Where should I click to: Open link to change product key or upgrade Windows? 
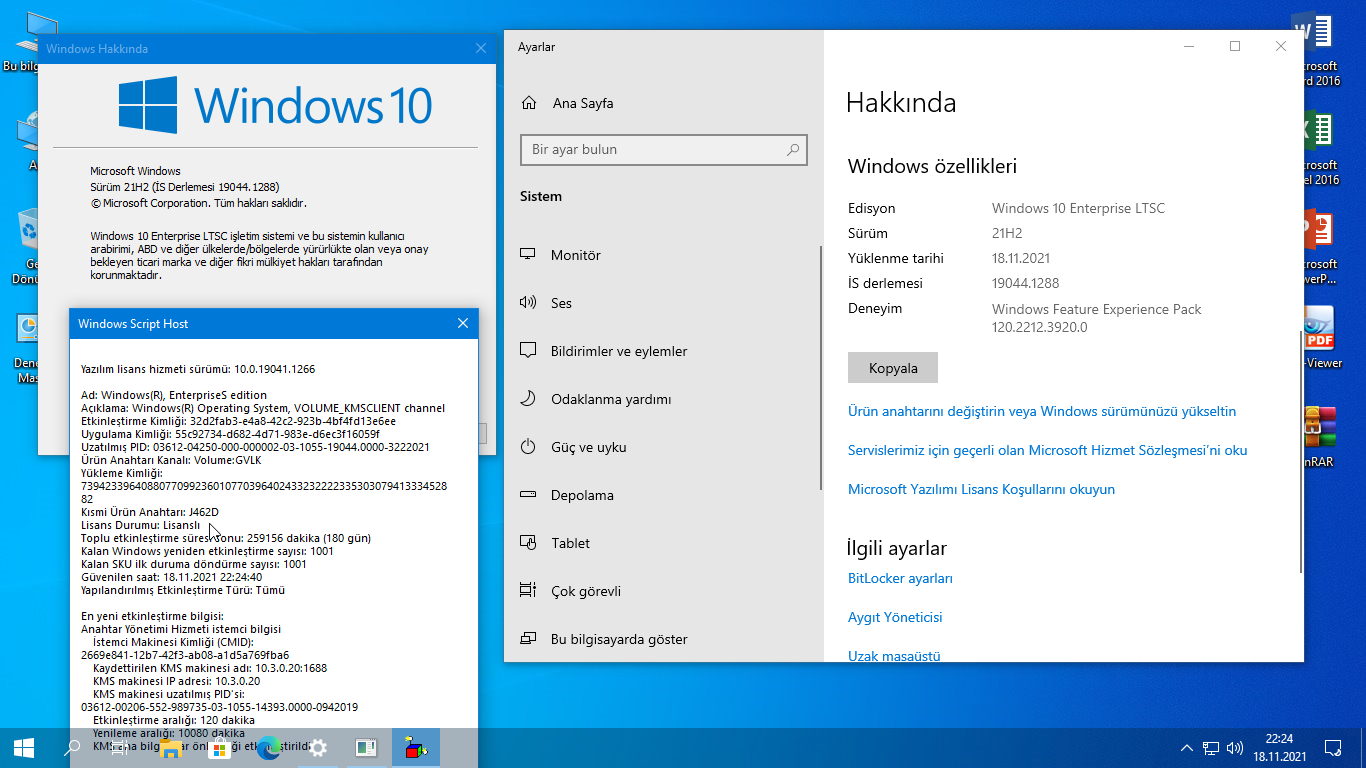[x=1042, y=411]
